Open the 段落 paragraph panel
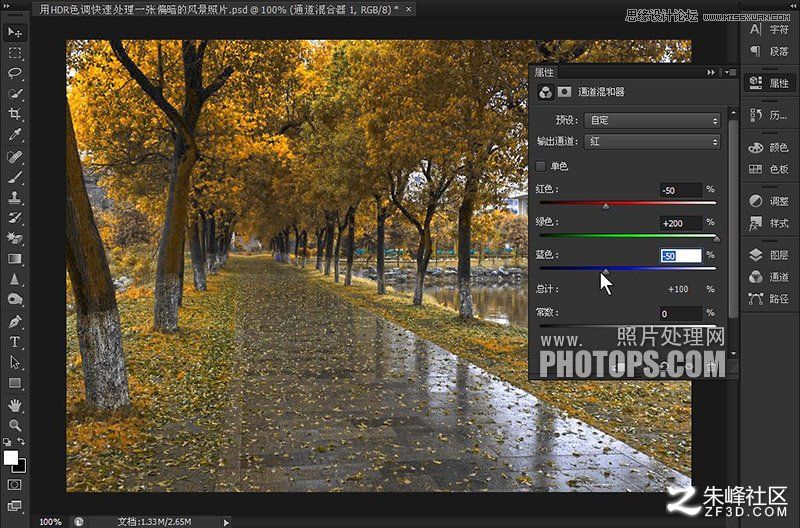 (x=769, y=51)
